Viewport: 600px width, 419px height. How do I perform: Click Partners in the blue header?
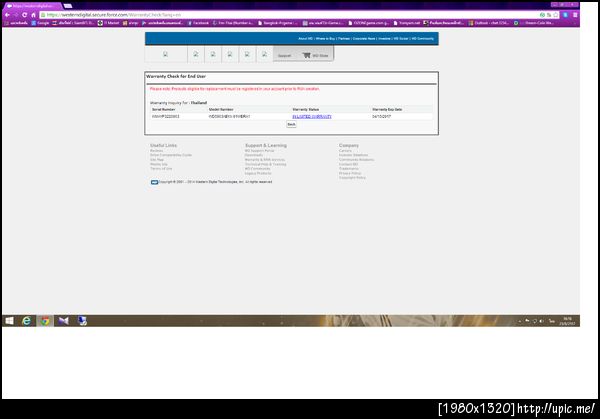344,39
